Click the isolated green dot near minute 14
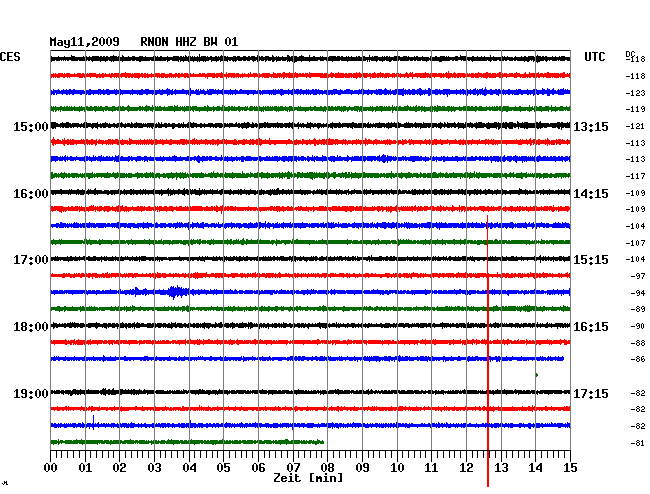The height and width of the screenshot is (494, 650). pos(536,375)
